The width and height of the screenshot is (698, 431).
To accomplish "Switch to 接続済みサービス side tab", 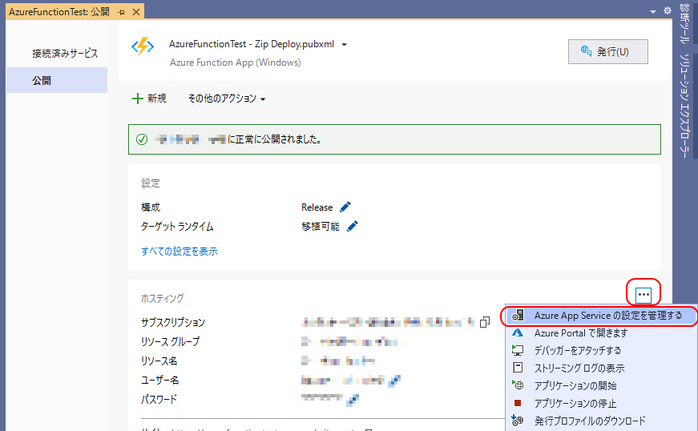I will coord(65,53).
